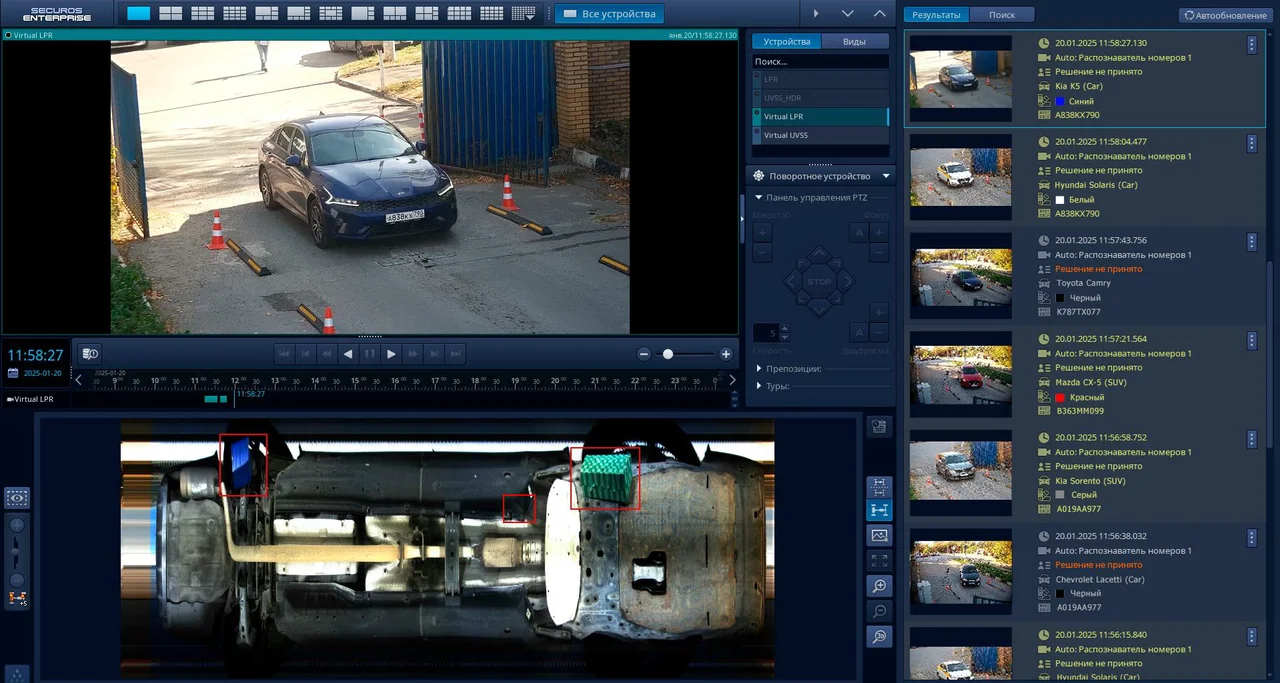Screen dimensions: 1280x683
Task: Switch to the Виды tab
Action: [x=854, y=42]
